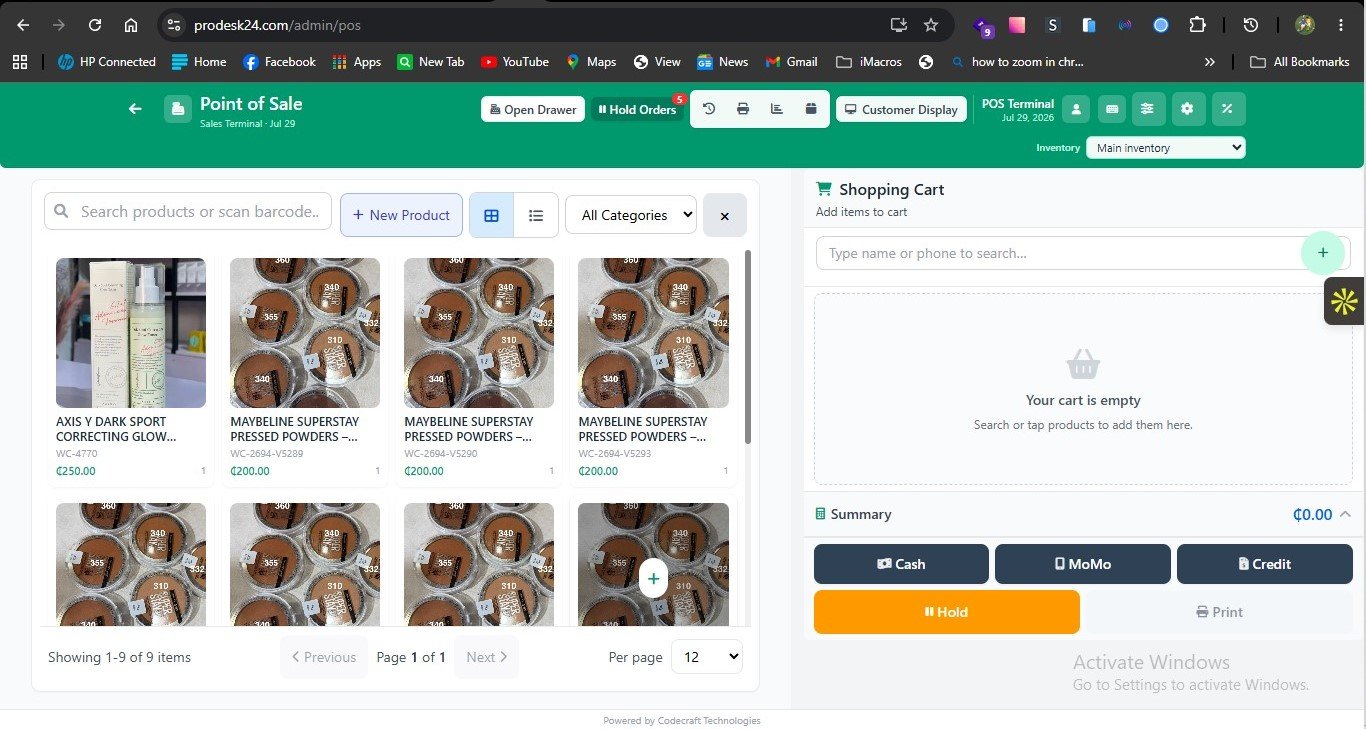Click the Point of Sale document icon
The image size is (1366, 729).
tap(178, 109)
